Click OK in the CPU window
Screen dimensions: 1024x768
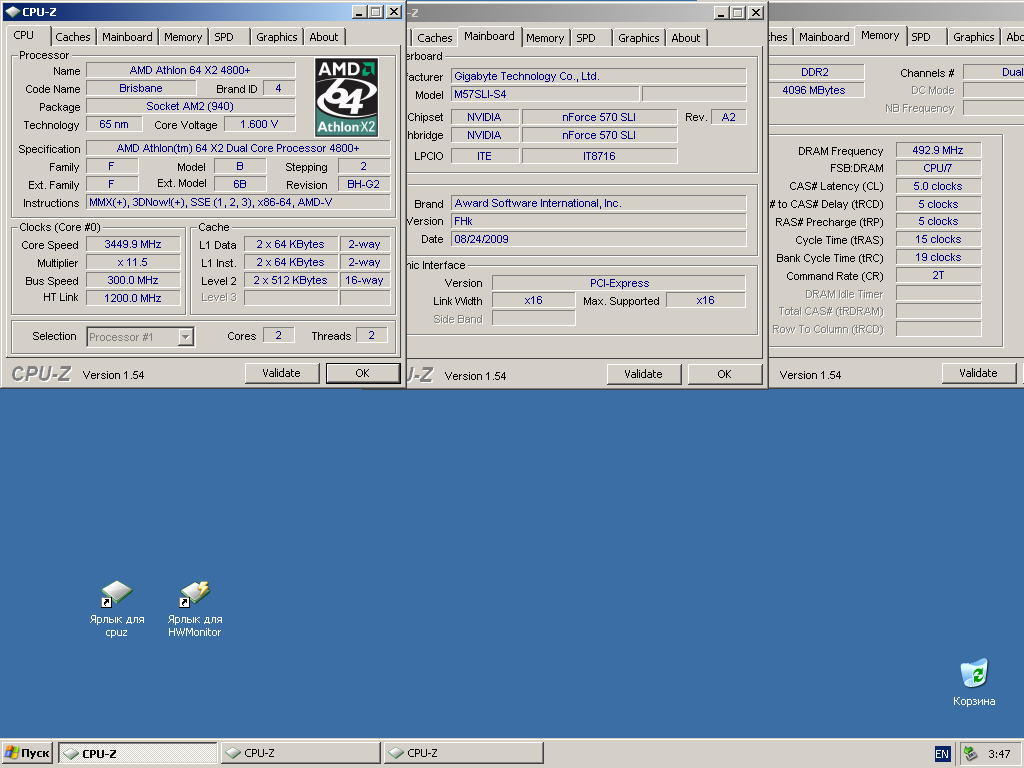pos(362,373)
